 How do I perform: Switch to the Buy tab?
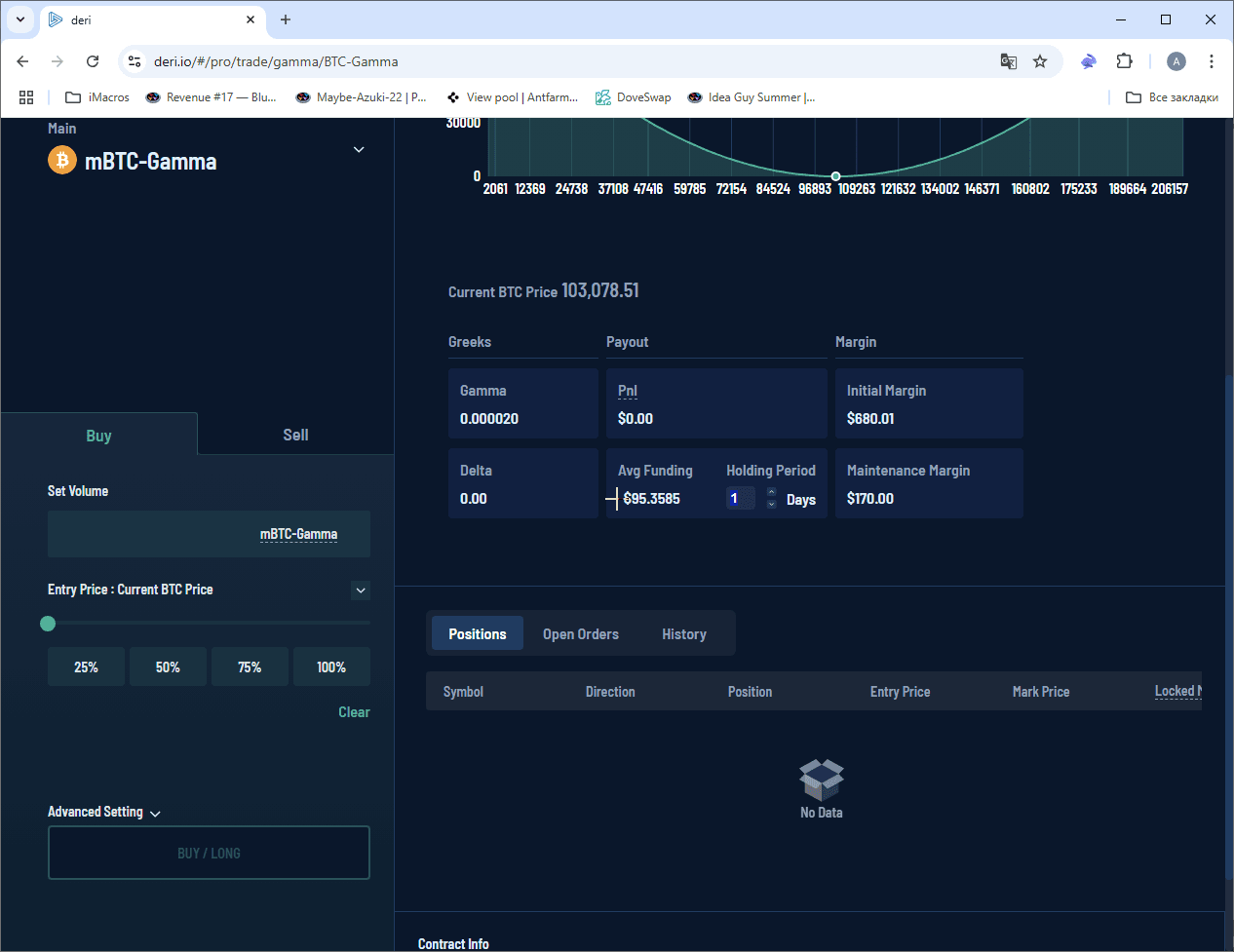(98, 435)
